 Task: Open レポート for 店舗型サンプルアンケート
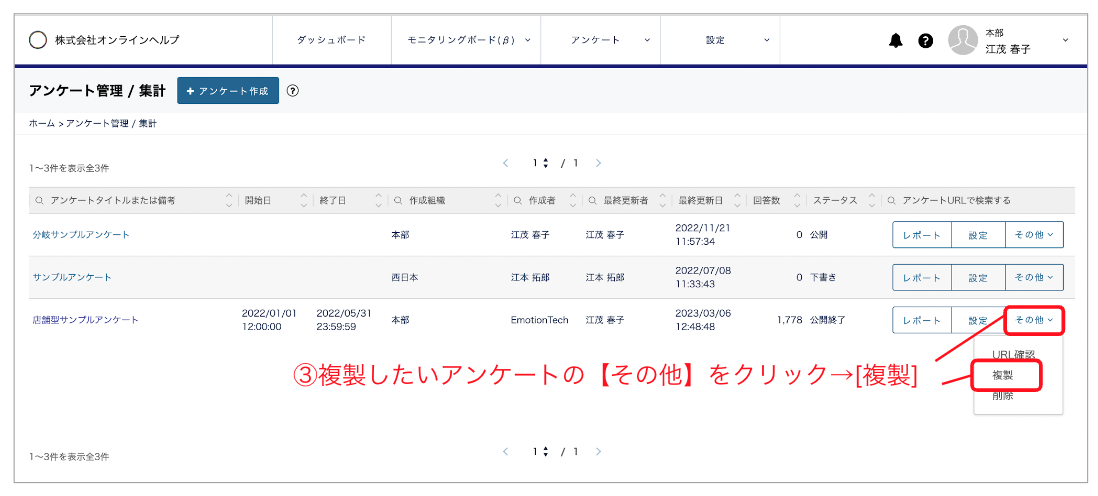pyautogui.click(x=922, y=320)
